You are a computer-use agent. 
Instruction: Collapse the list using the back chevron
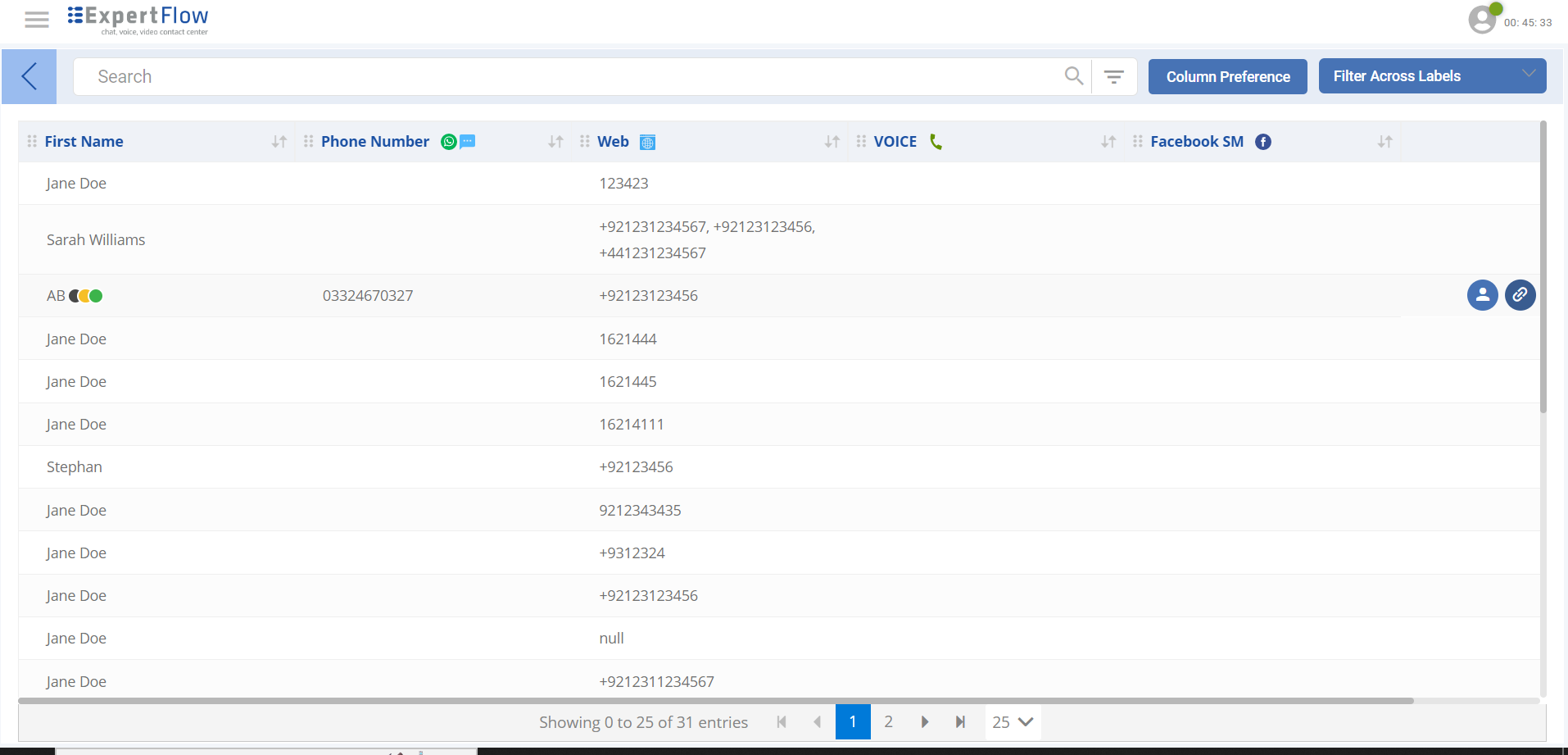pos(29,75)
